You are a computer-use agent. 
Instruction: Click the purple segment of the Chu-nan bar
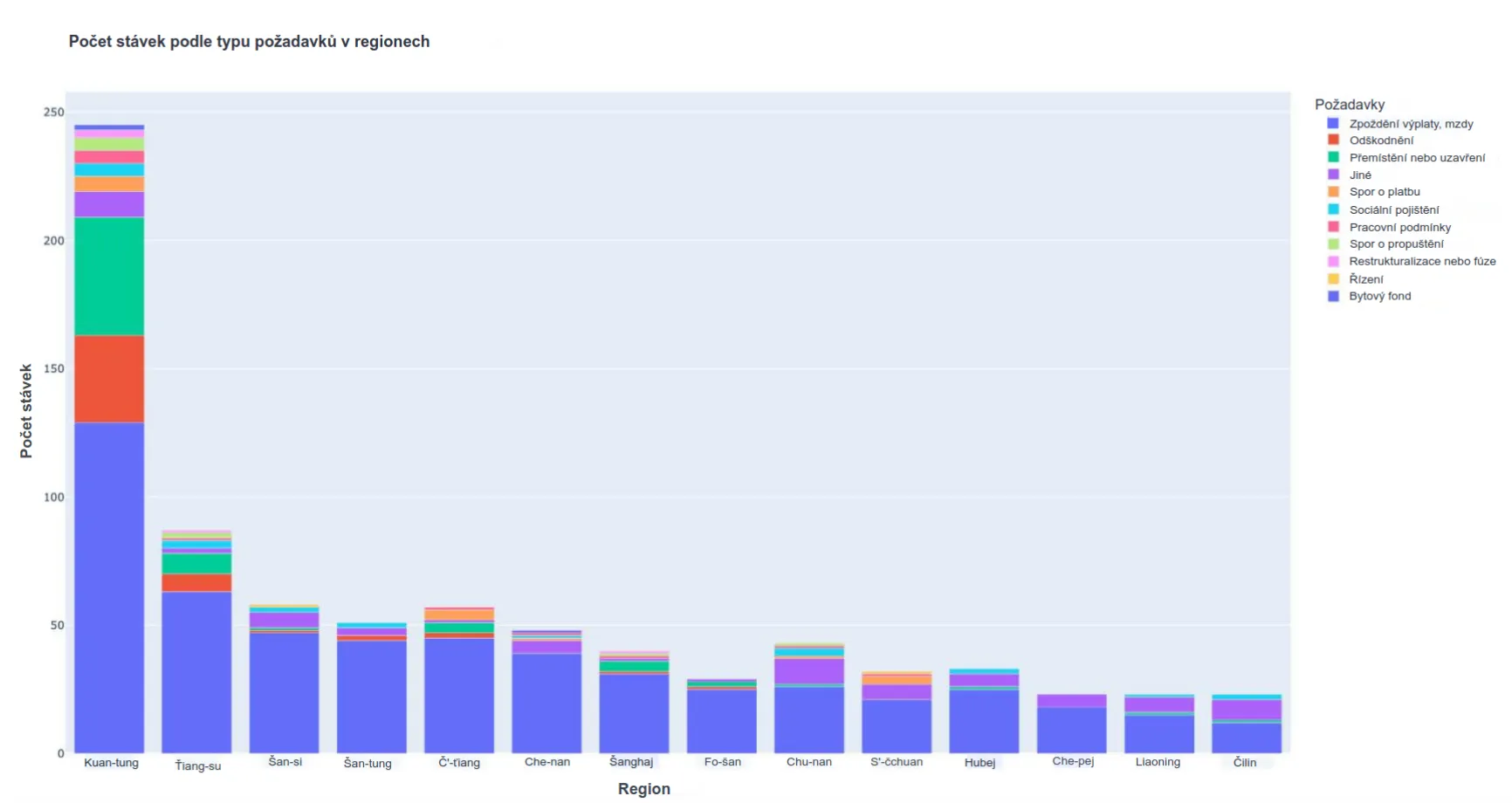(809, 670)
